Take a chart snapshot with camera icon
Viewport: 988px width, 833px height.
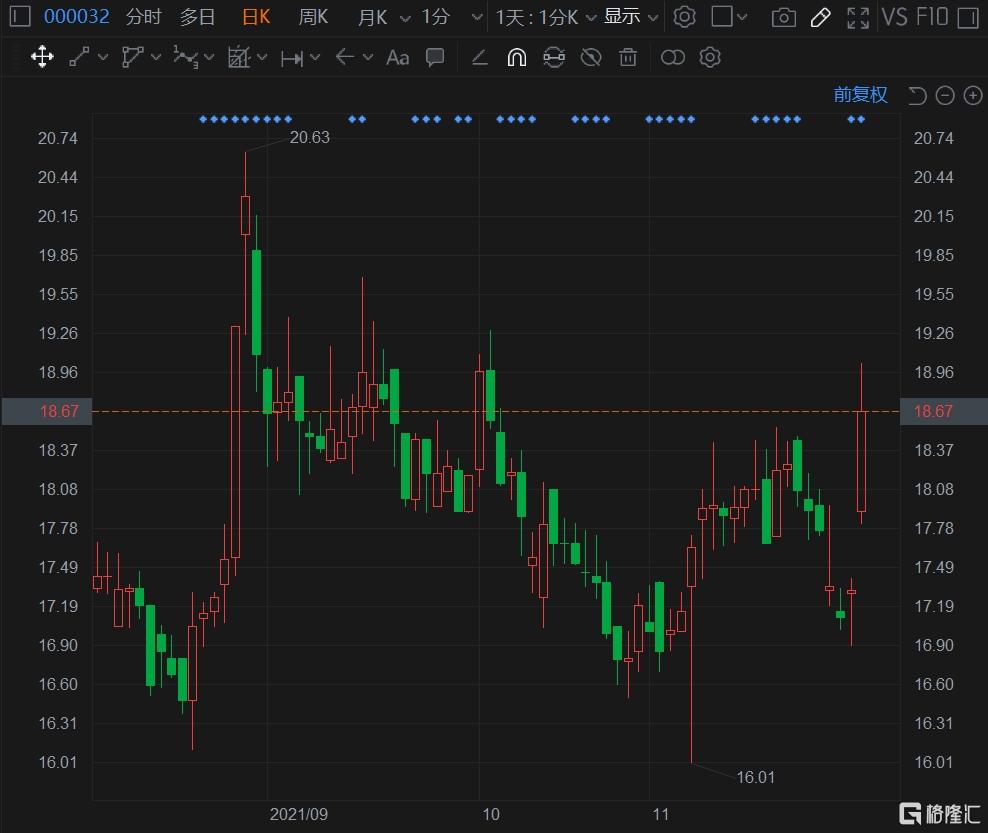pyautogui.click(x=783, y=17)
